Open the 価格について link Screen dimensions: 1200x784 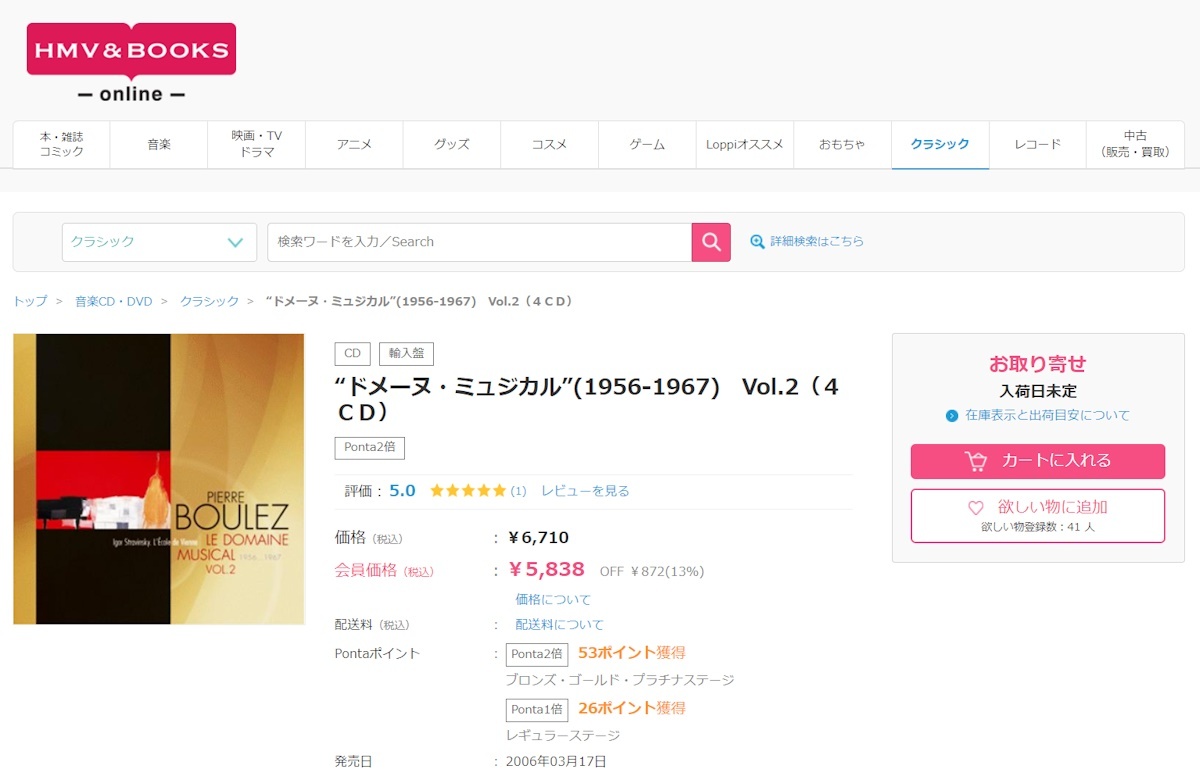pos(553,599)
